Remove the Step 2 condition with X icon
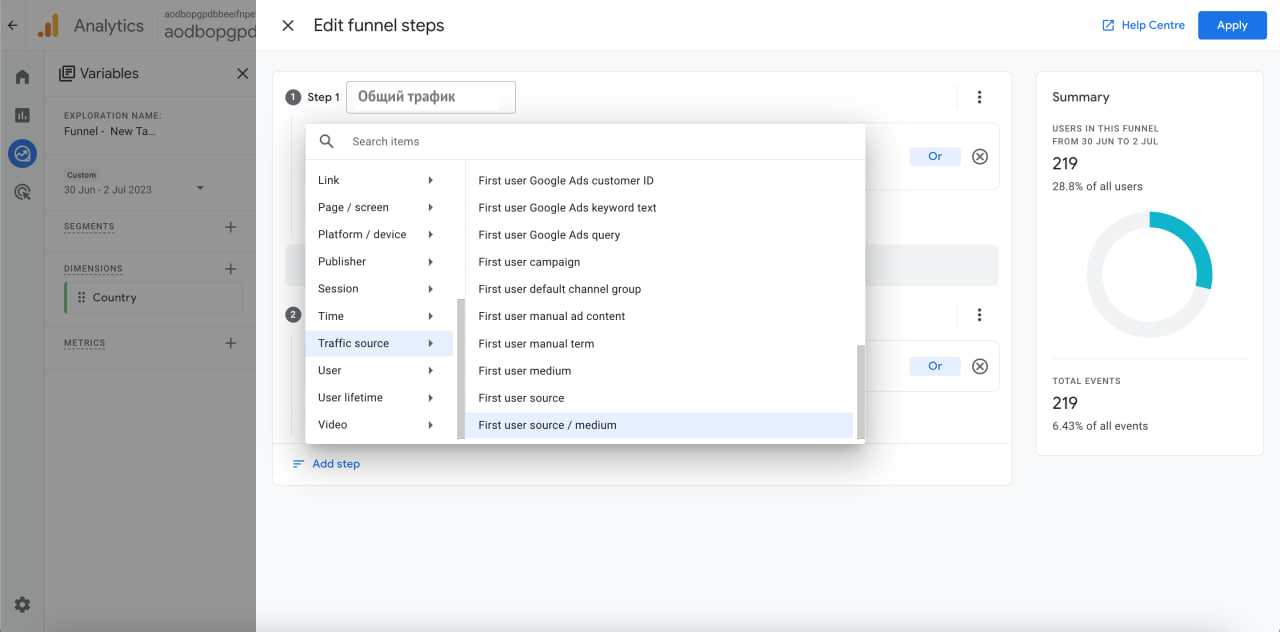Image resolution: width=1280 pixels, height=632 pixels. 980,366
